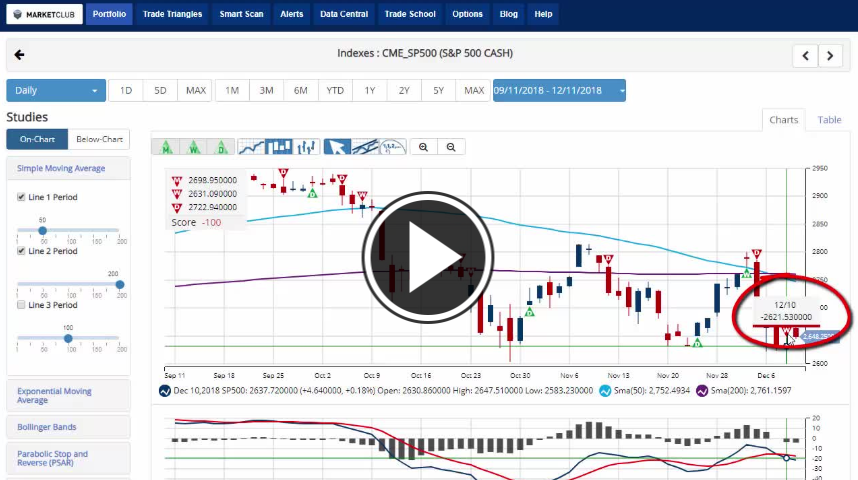This screenshot has height=480, width=858.
Task: Open the Alerts menu
Action: (292, 14)
